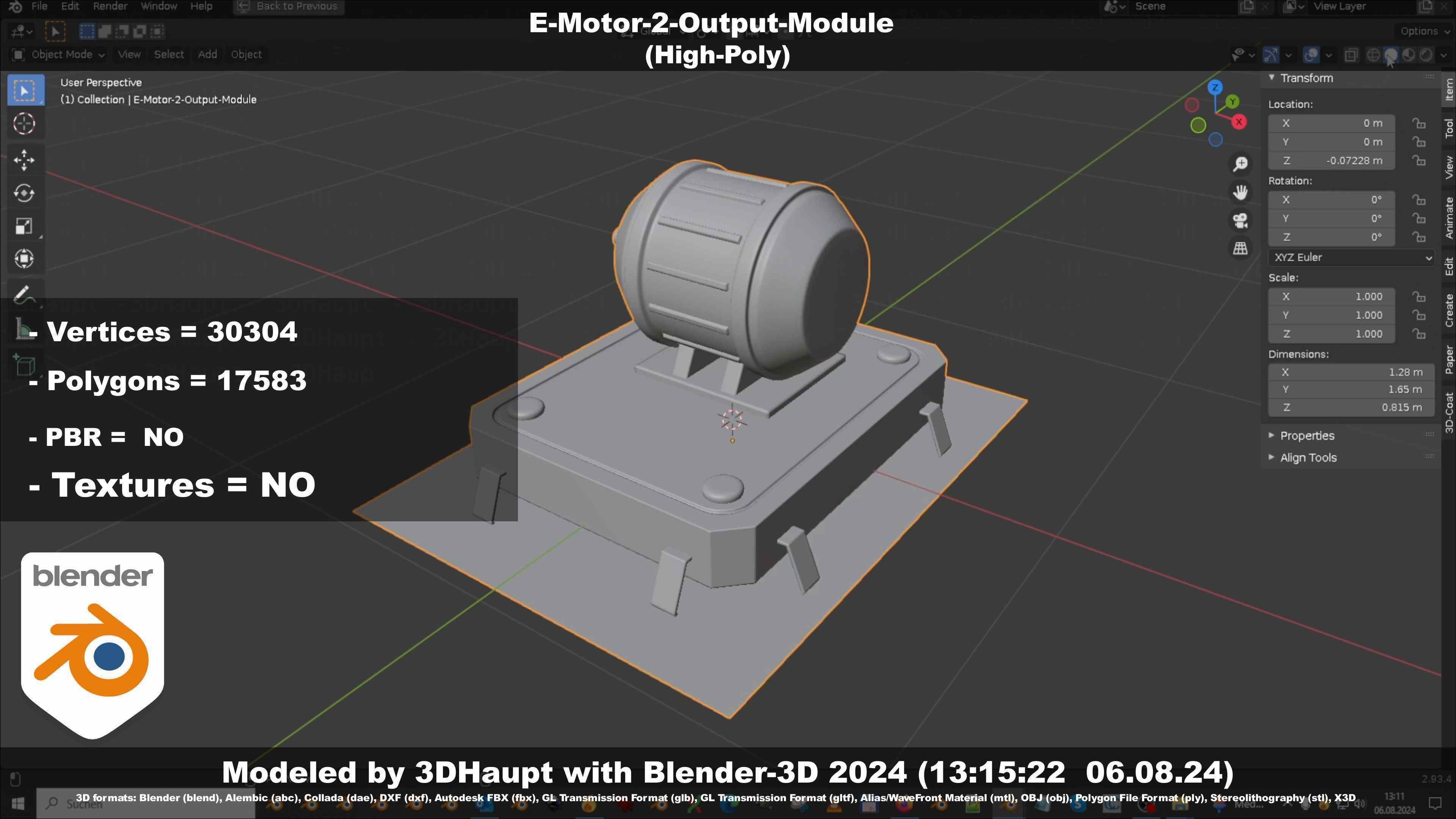Switch to wireframe viewport shading
1456x819 pixels.
point(1373,55)
